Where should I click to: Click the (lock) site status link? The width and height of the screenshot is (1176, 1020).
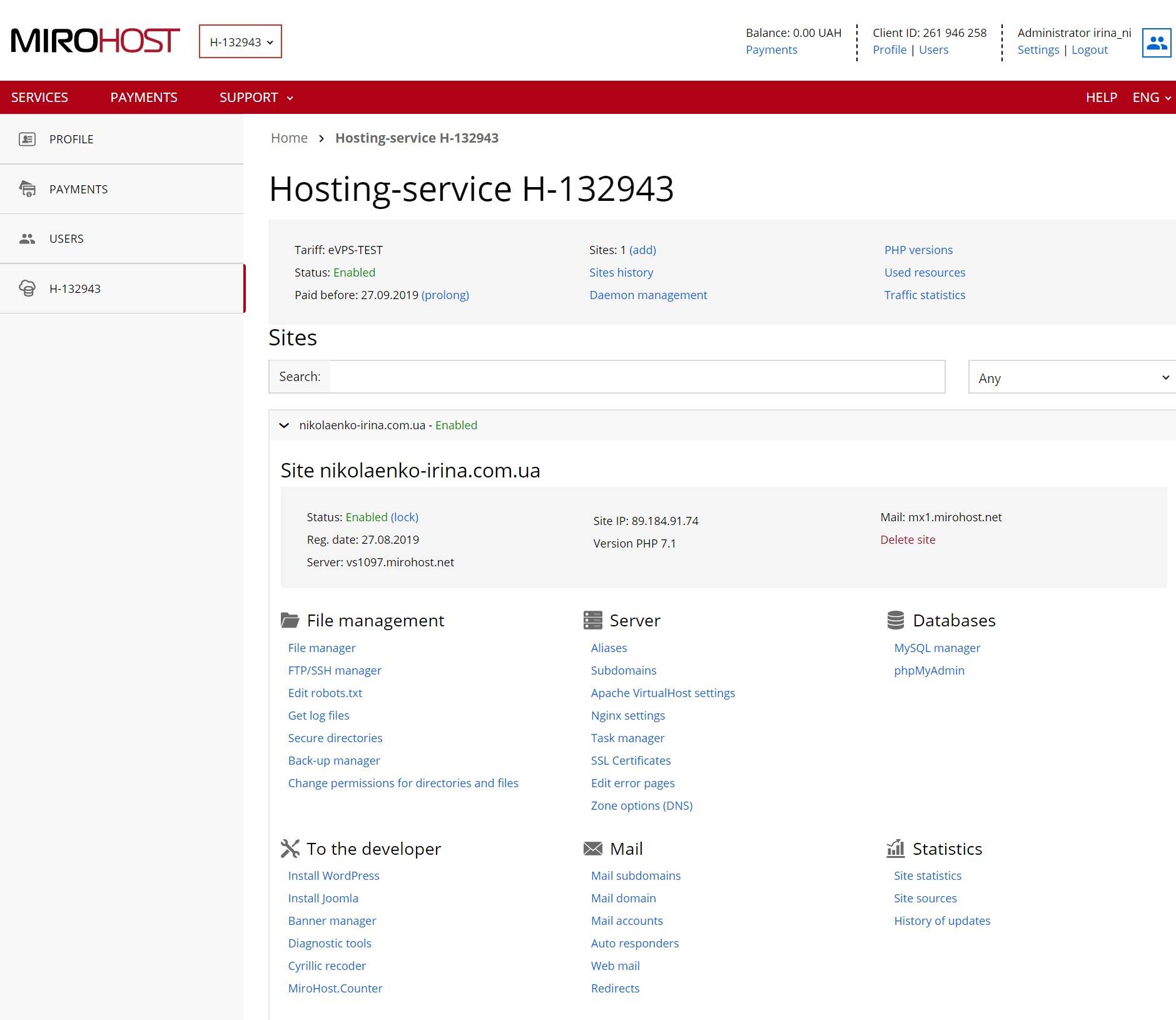(405, 517)
